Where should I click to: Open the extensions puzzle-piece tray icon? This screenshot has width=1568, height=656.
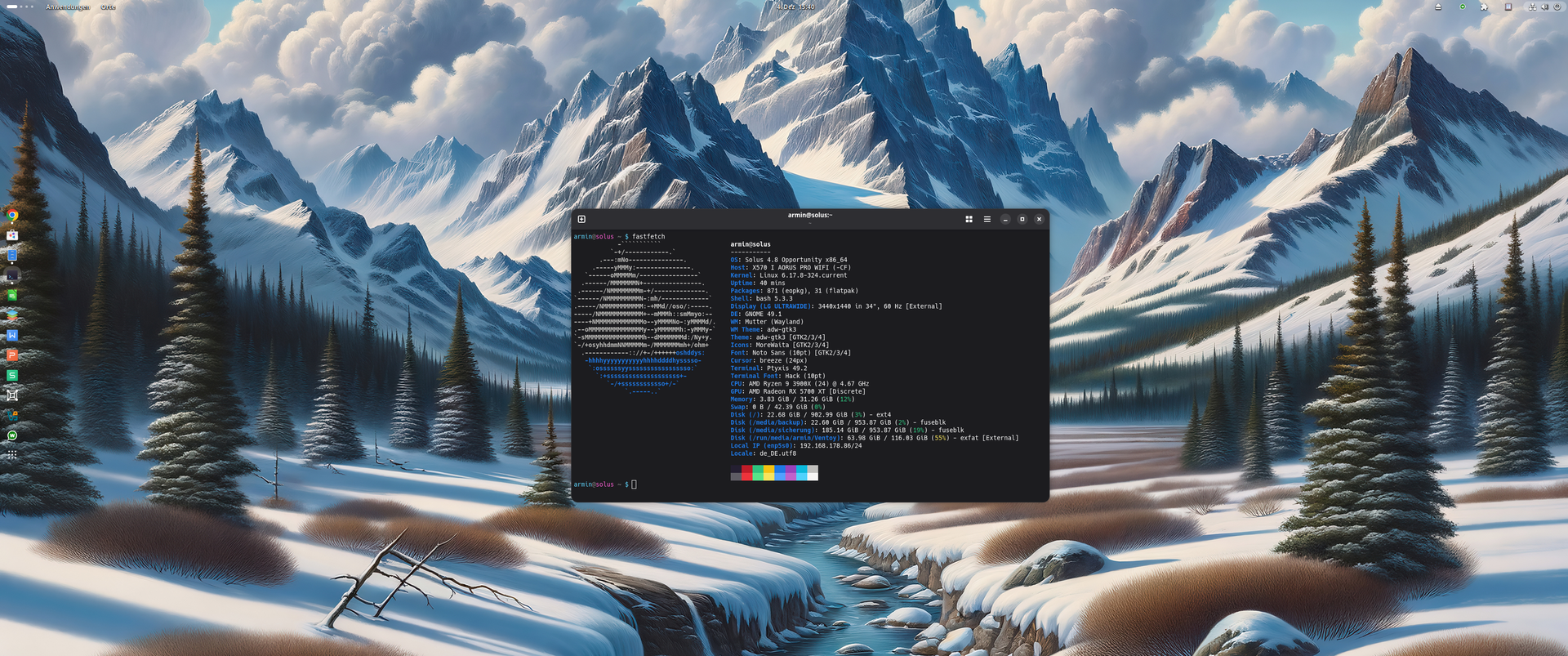[x=1484, y=7]
